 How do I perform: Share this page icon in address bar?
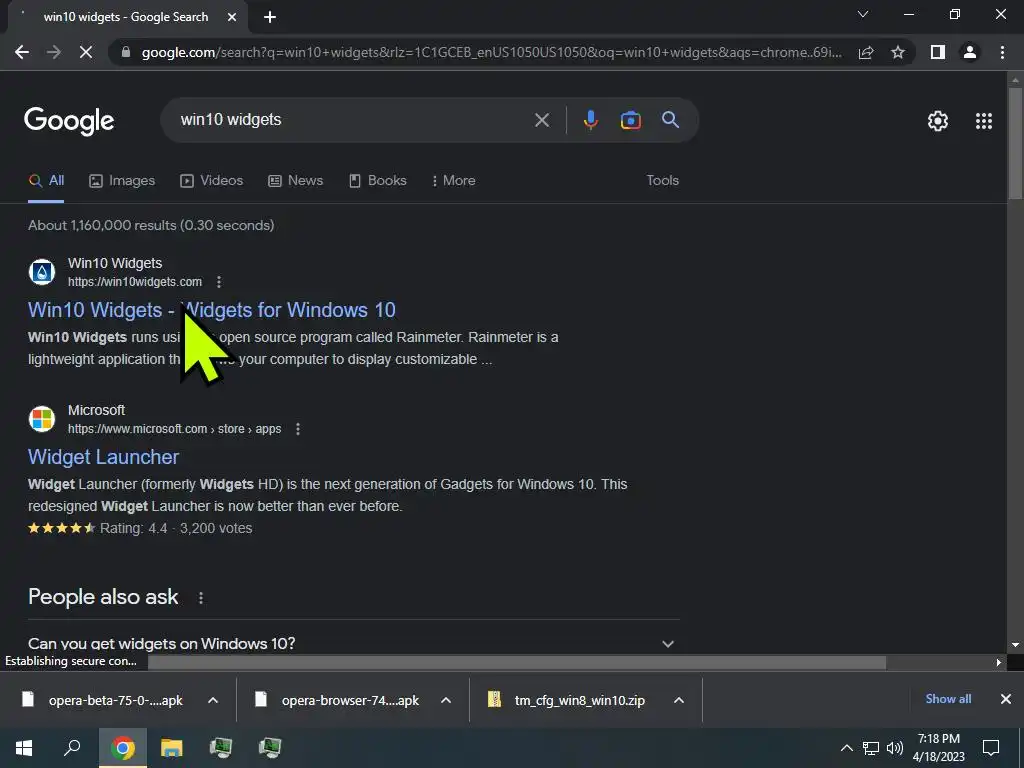coord(866,52)
